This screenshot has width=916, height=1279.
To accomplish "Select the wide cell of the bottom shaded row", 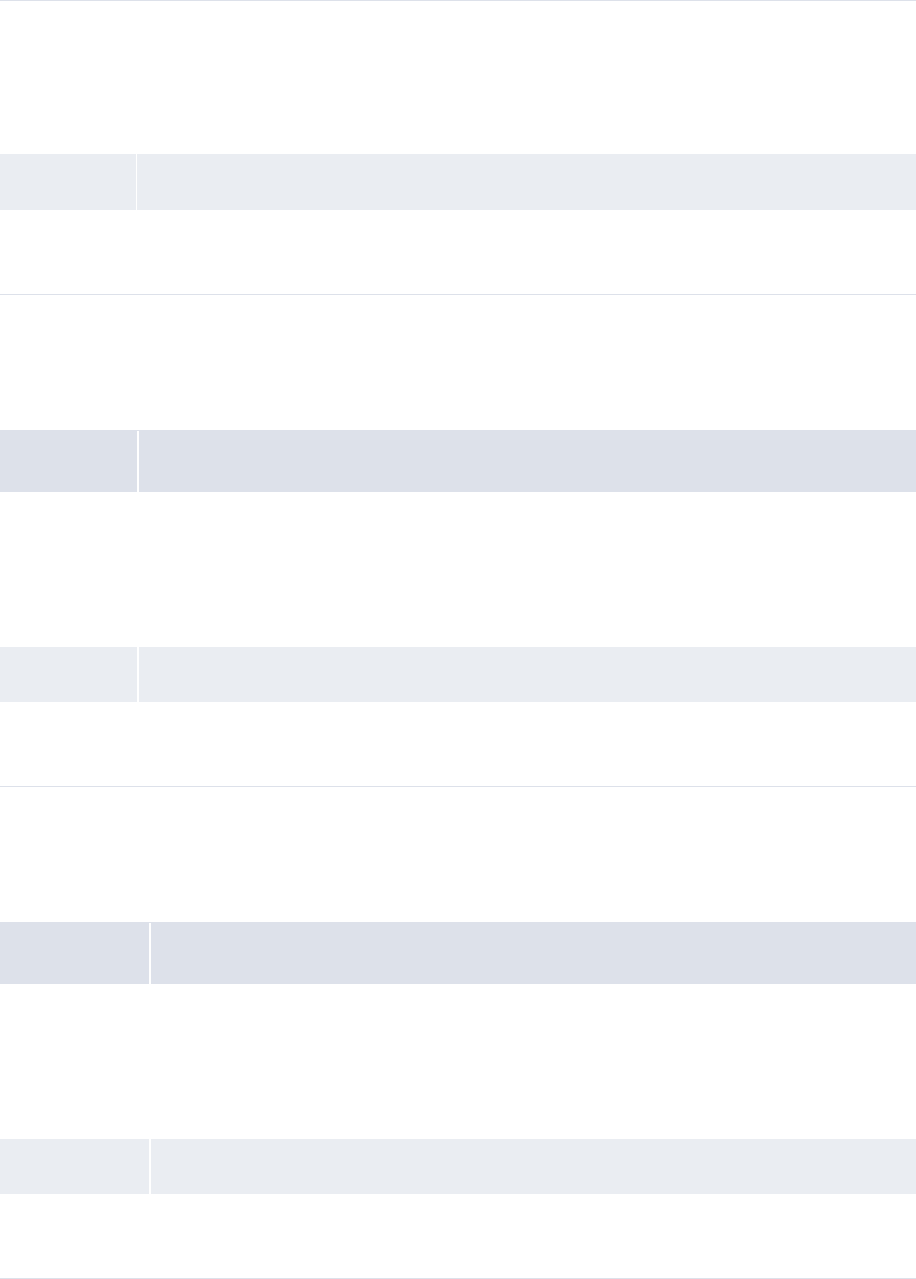I will tap(533, 1166).
